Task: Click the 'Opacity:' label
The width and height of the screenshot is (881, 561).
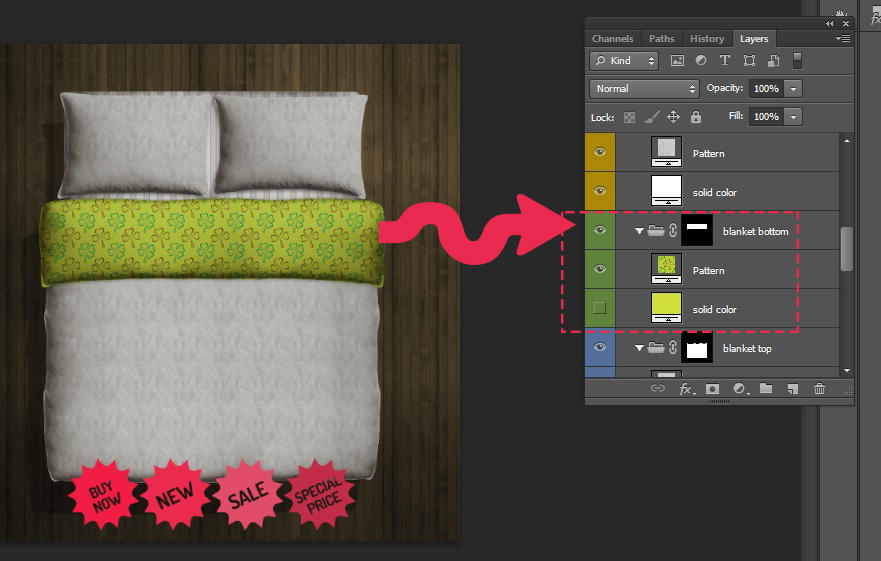Action: click(x=724, y=88)
